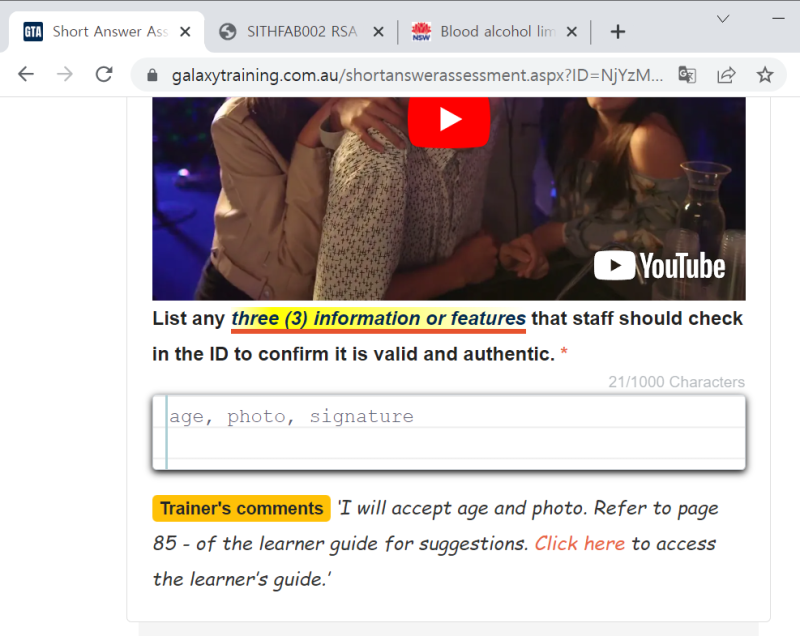Open the video on YouTube via logo
Screen dimensions: 800x636
pyautogui.click(x=659, y=266)
